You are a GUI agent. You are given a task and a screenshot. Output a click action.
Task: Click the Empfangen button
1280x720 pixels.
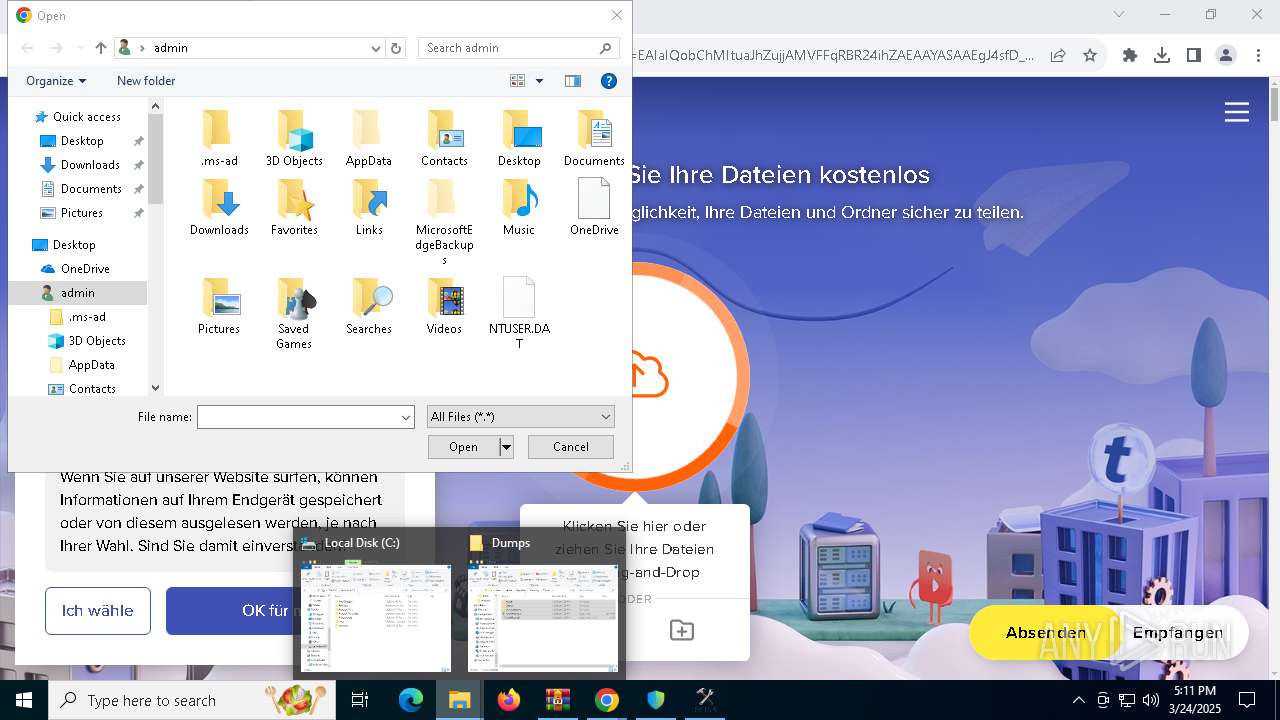pos(1178,632)
